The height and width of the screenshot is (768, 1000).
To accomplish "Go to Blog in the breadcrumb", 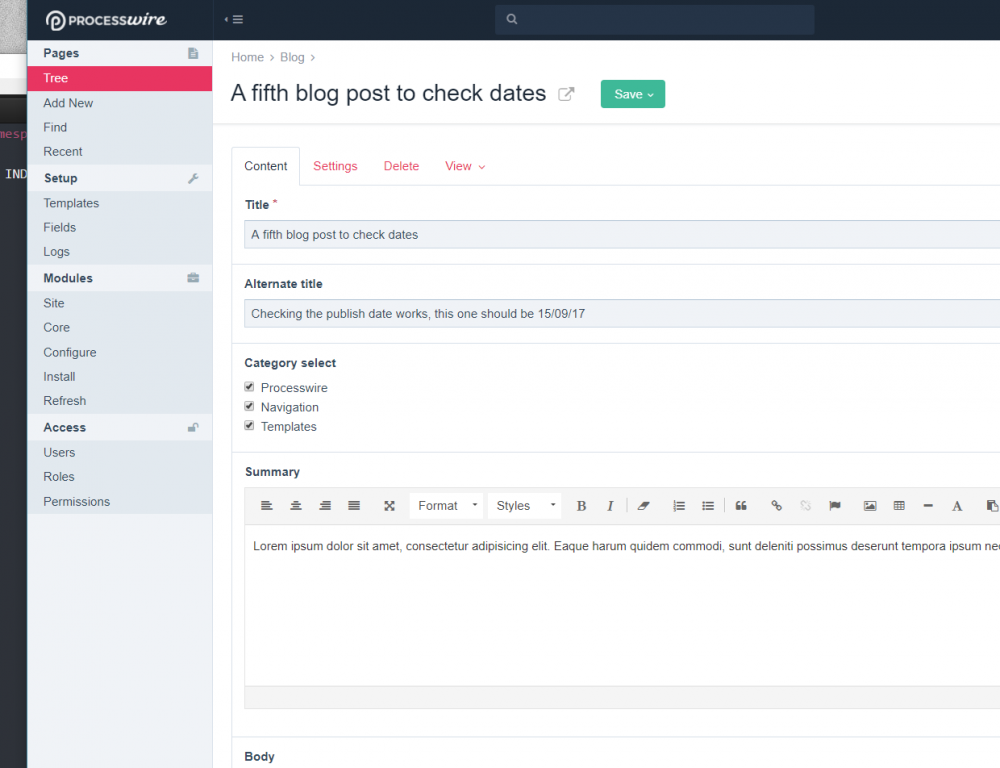I will tap(292, 58).
